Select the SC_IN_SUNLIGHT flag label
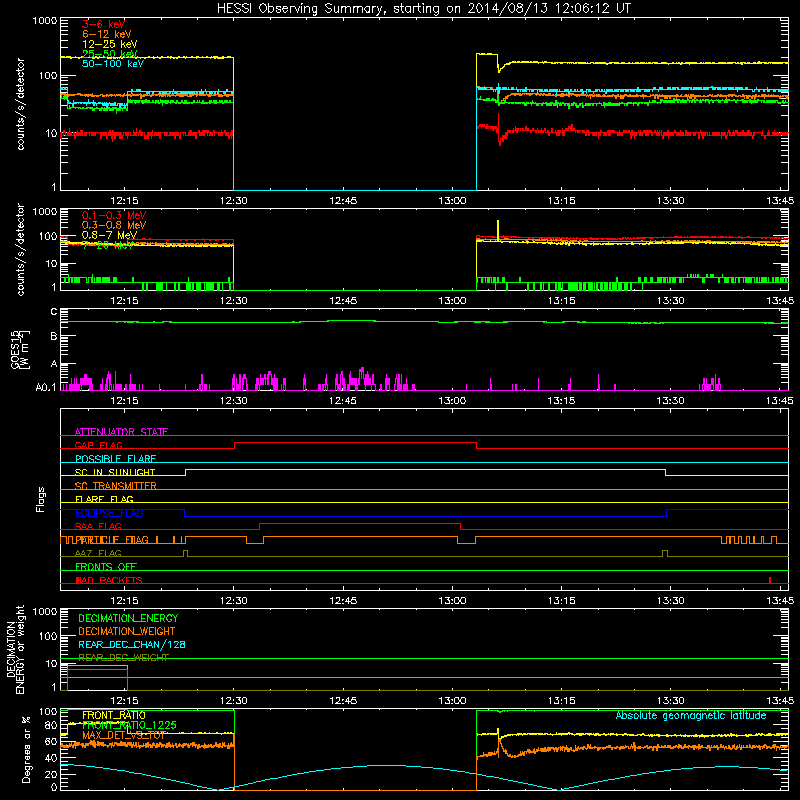Image resolution: width=800 pixels, height=800 pixels. pos(115,472)
